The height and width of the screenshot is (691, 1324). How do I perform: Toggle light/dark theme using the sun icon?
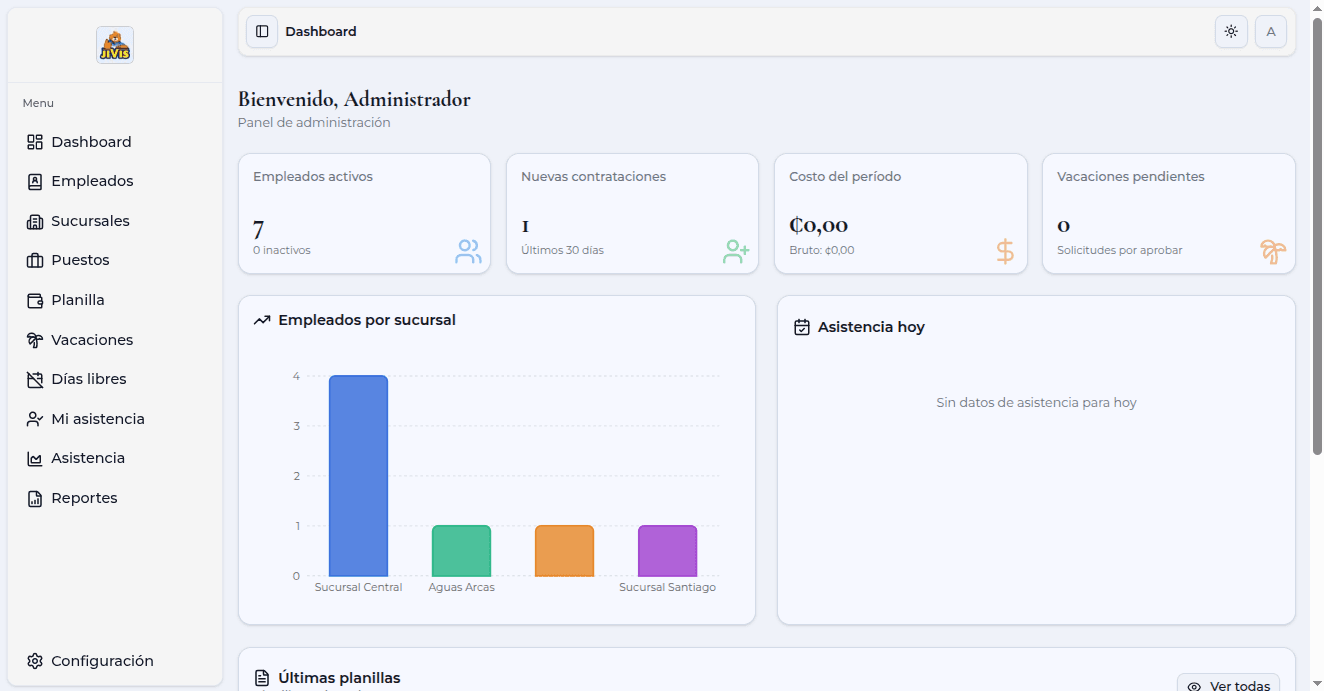pos(1231,31)
